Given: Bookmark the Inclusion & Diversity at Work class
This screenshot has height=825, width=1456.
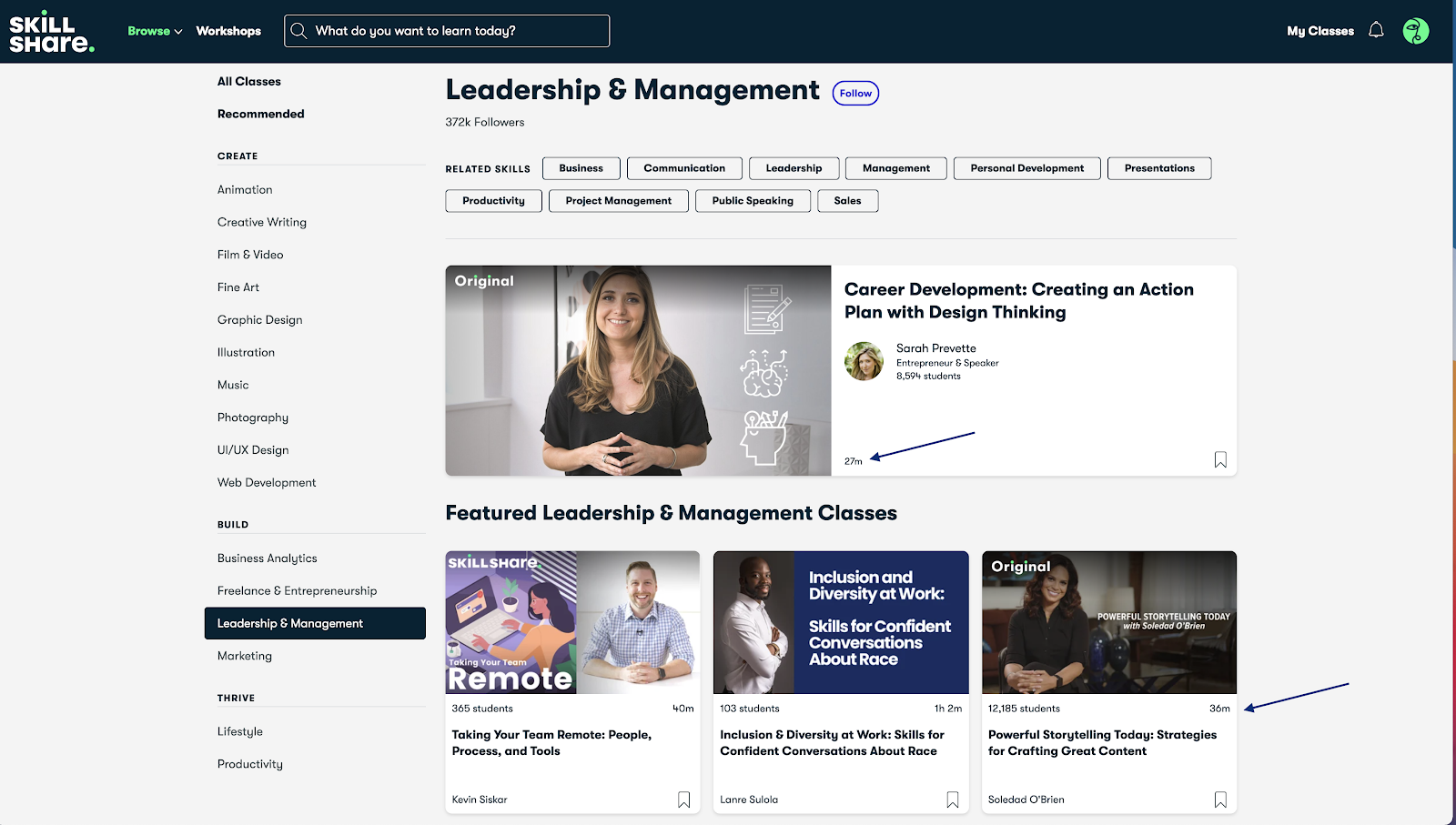Looking at the screenshot, I should (952, 800).
